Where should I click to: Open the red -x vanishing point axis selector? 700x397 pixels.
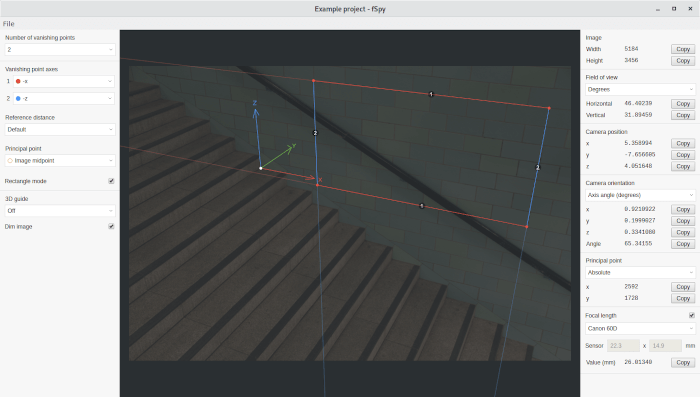coord(64,81)
